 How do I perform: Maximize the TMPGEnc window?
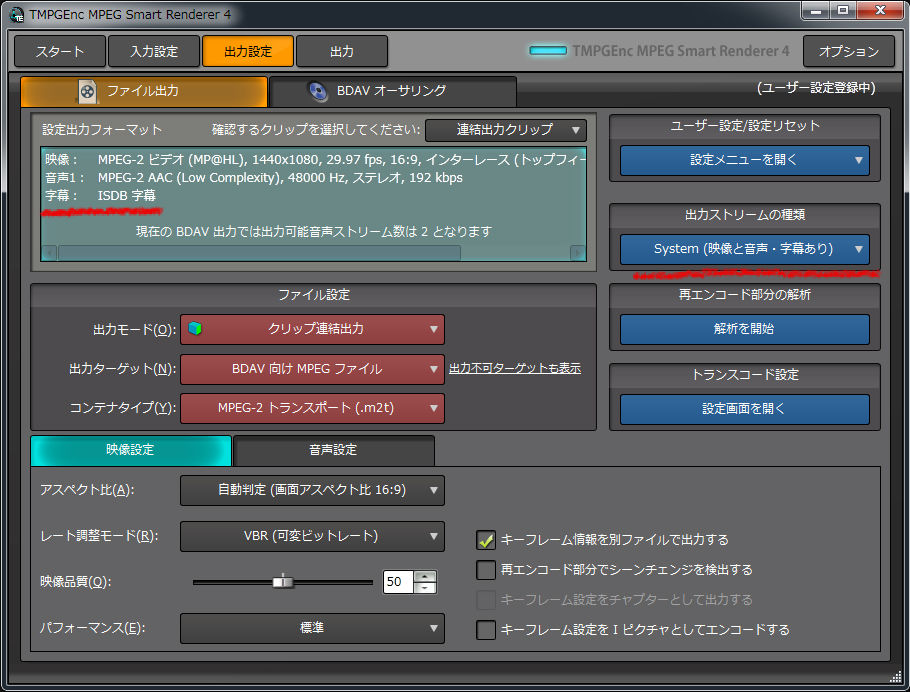(x=843, y=10)
